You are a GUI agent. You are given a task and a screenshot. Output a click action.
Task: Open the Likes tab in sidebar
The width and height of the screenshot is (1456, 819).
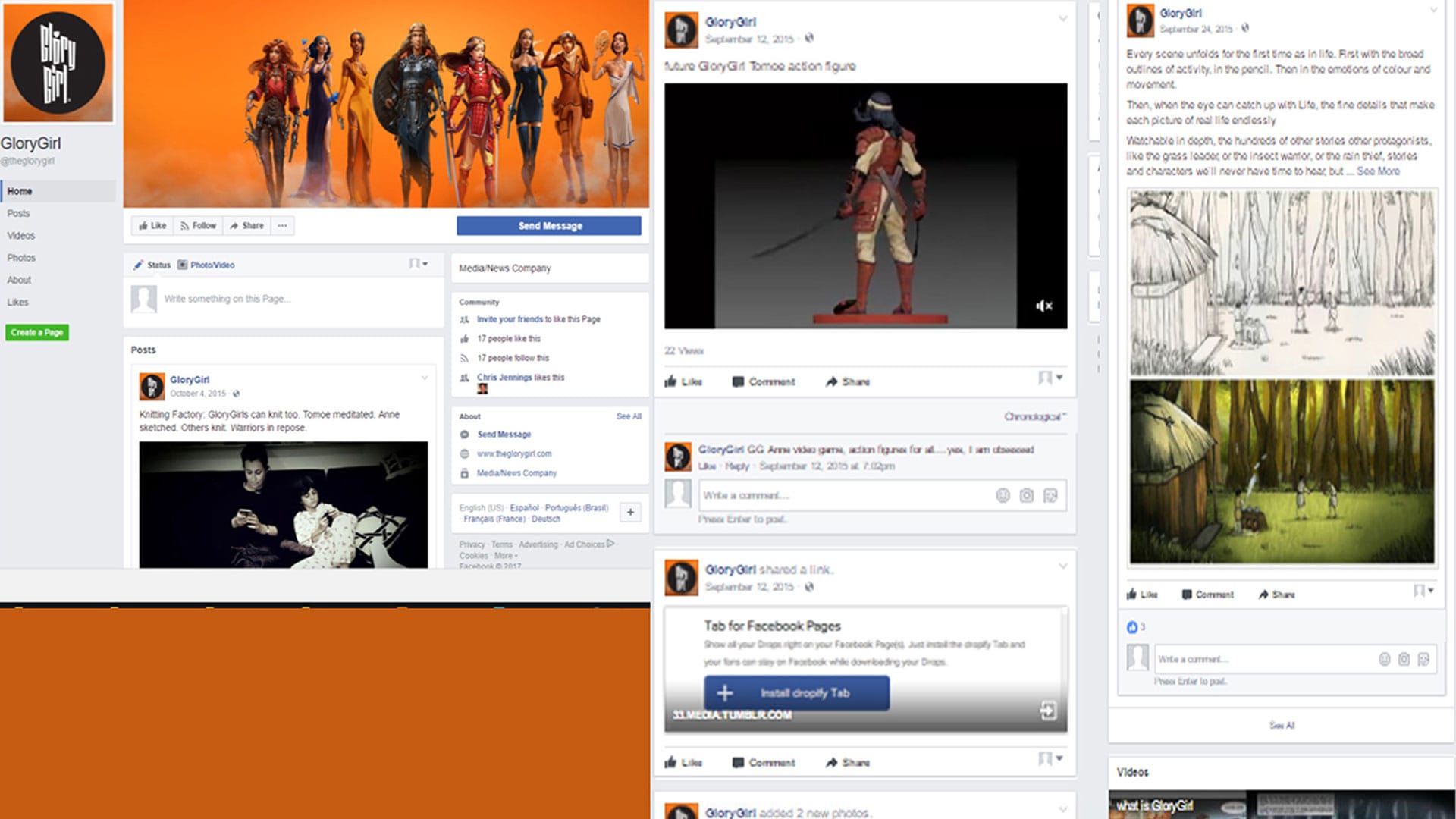click(x=17, y=302)
